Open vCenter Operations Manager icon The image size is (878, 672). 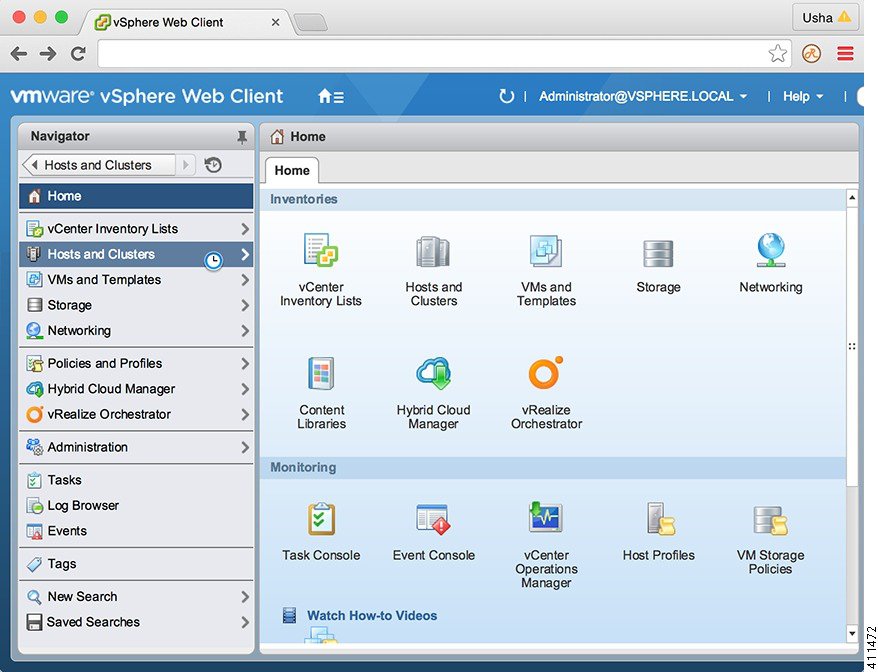pos(546,517)
